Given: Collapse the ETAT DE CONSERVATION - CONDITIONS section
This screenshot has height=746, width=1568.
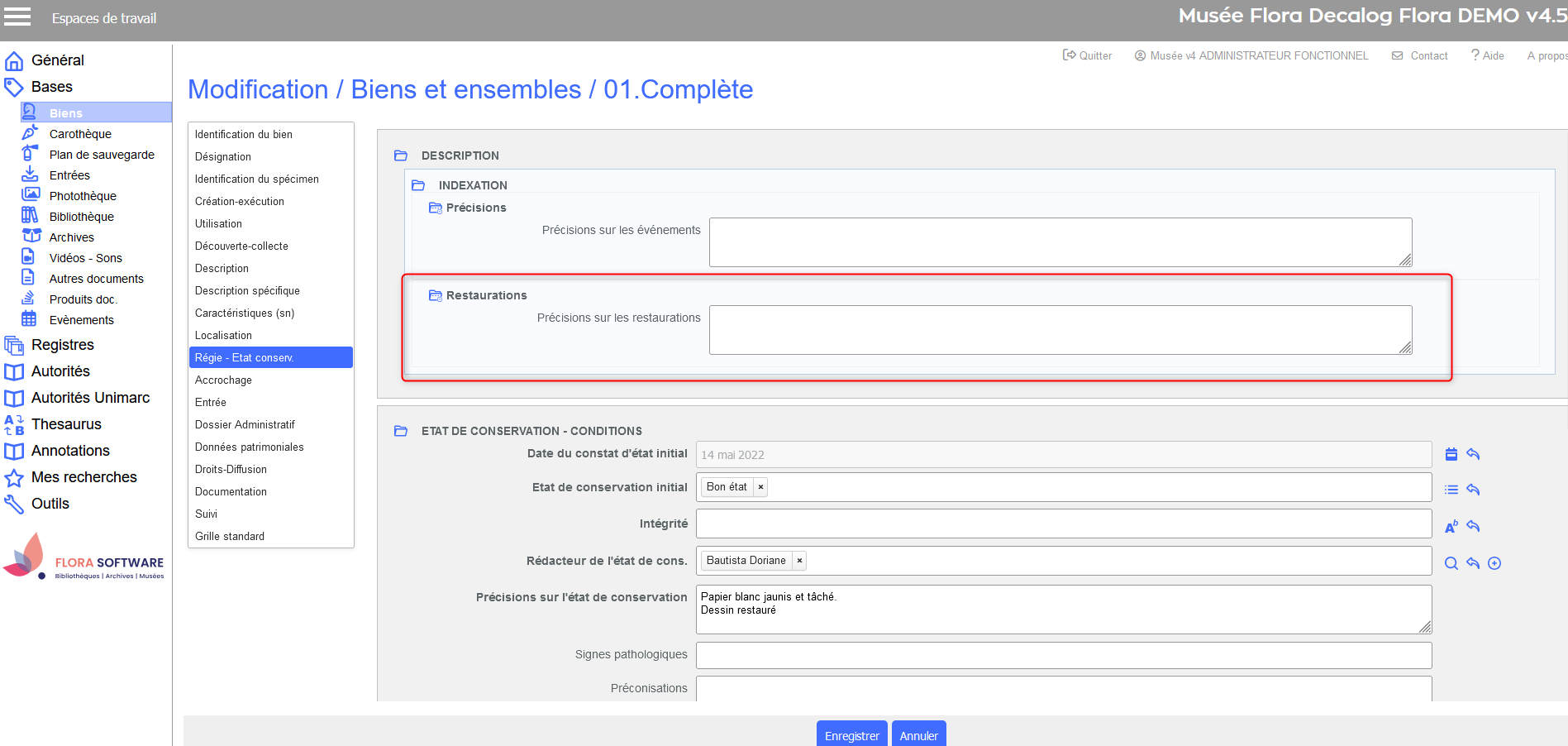Looking at the screenshot, I should pyautogui.click(x=401, y=431).
